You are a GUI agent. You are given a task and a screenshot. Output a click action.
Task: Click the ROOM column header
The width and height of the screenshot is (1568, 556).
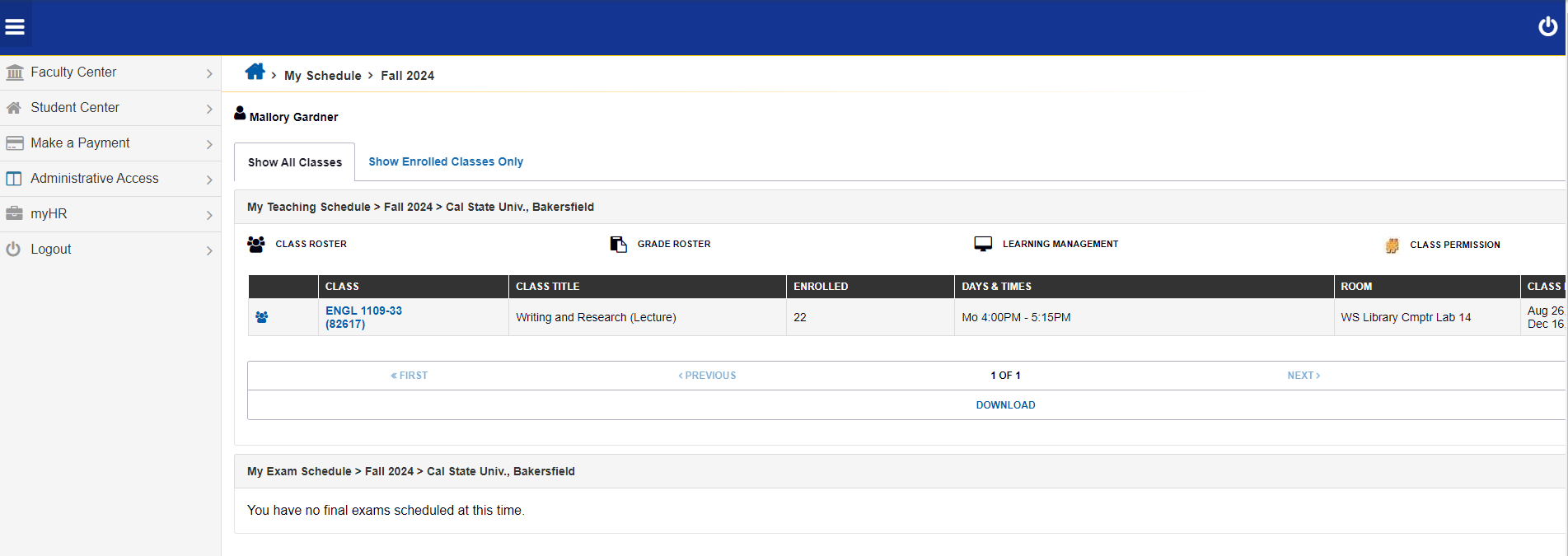point(1427,287)
